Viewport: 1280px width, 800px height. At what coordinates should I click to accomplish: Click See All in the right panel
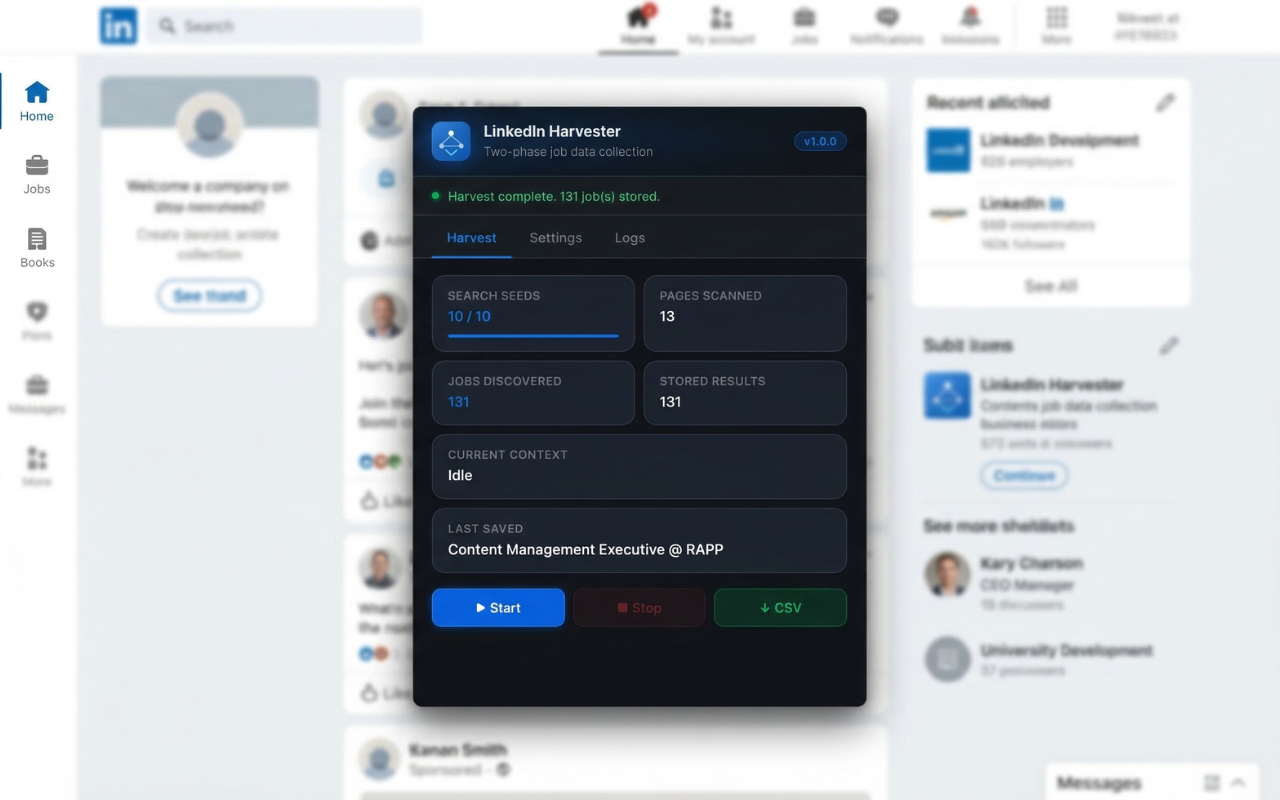point(1051,286)
